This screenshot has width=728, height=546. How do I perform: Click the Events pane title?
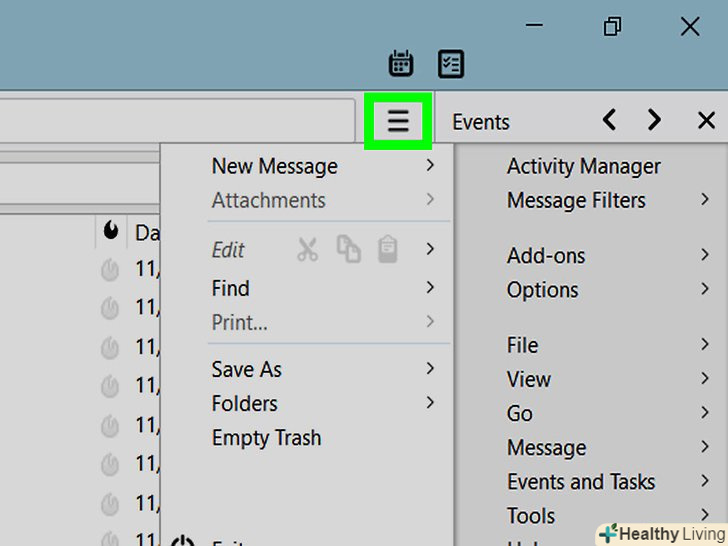coord(481,122)
